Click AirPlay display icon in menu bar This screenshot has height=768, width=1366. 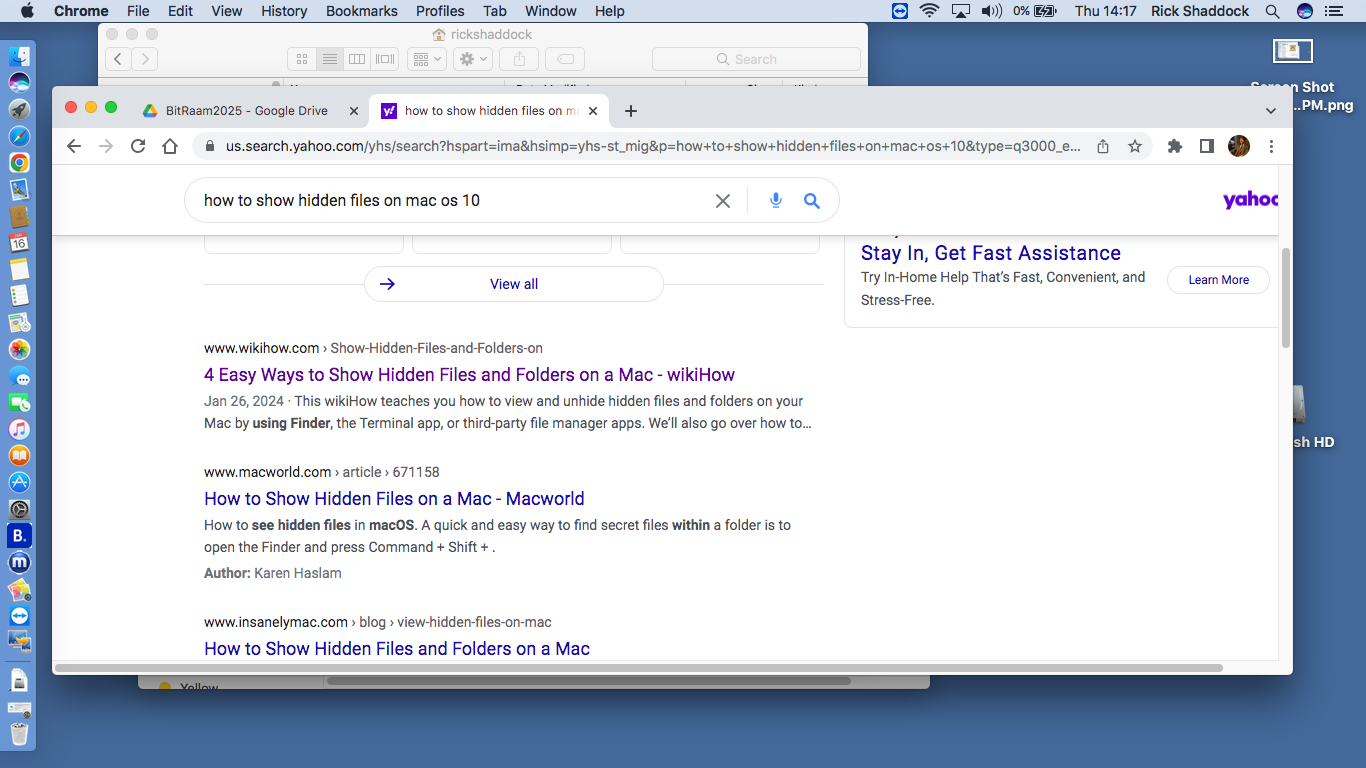[961, 11]
